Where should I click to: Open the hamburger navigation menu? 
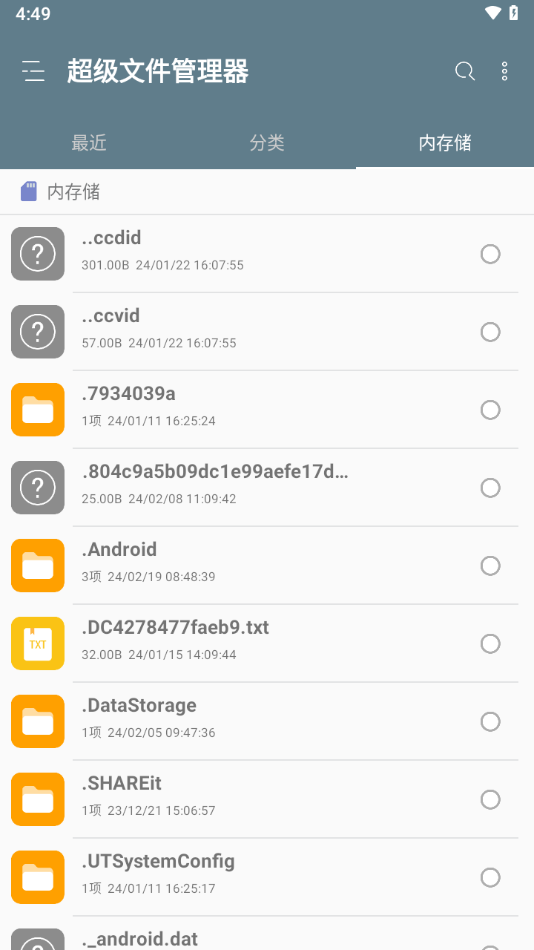pyautogui.click(x=33, y=71)
